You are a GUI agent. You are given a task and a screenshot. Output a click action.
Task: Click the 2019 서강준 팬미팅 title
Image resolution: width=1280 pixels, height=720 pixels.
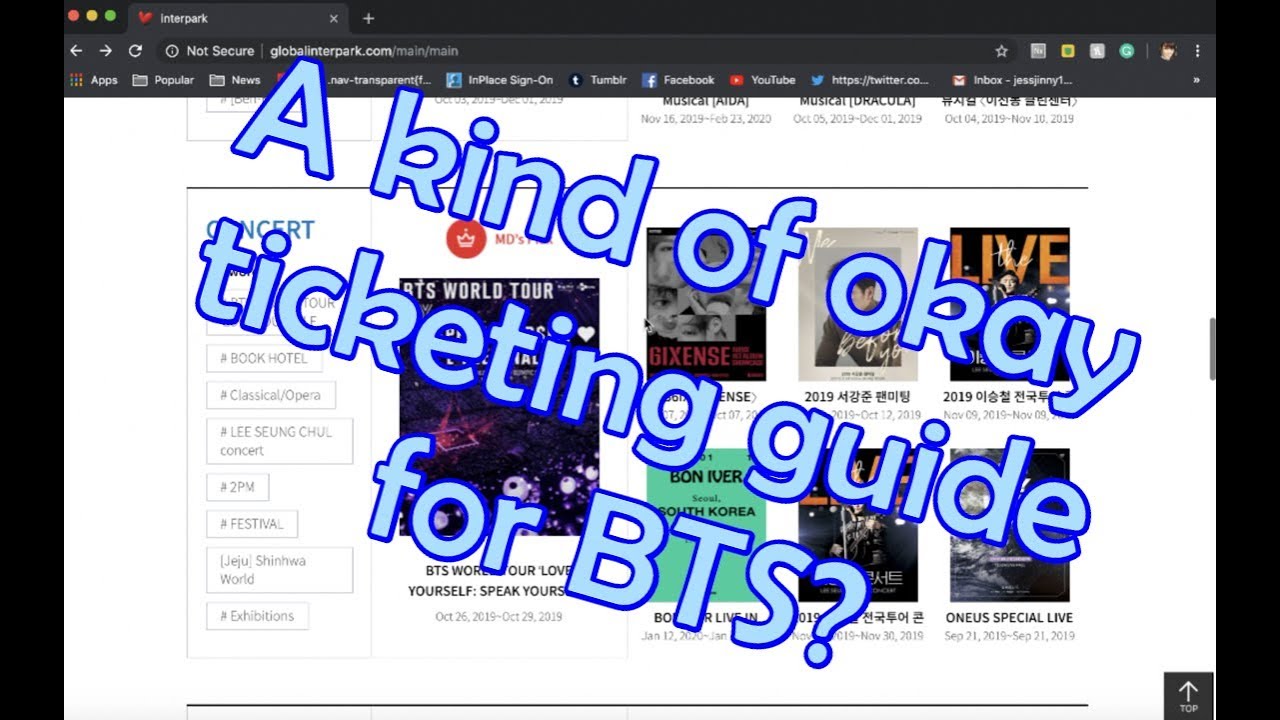point(858,397)
